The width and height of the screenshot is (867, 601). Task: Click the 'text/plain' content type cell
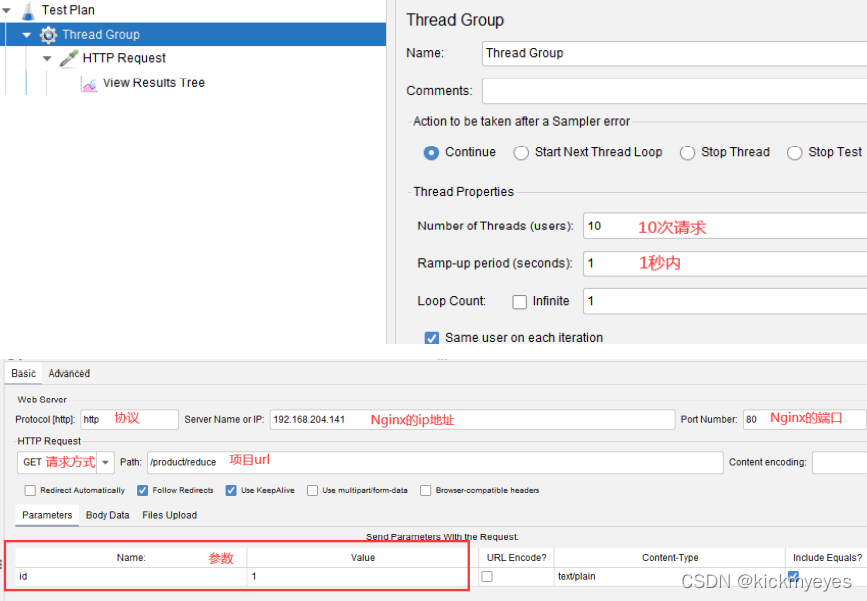pyautogui.click(x=670, y=577)
